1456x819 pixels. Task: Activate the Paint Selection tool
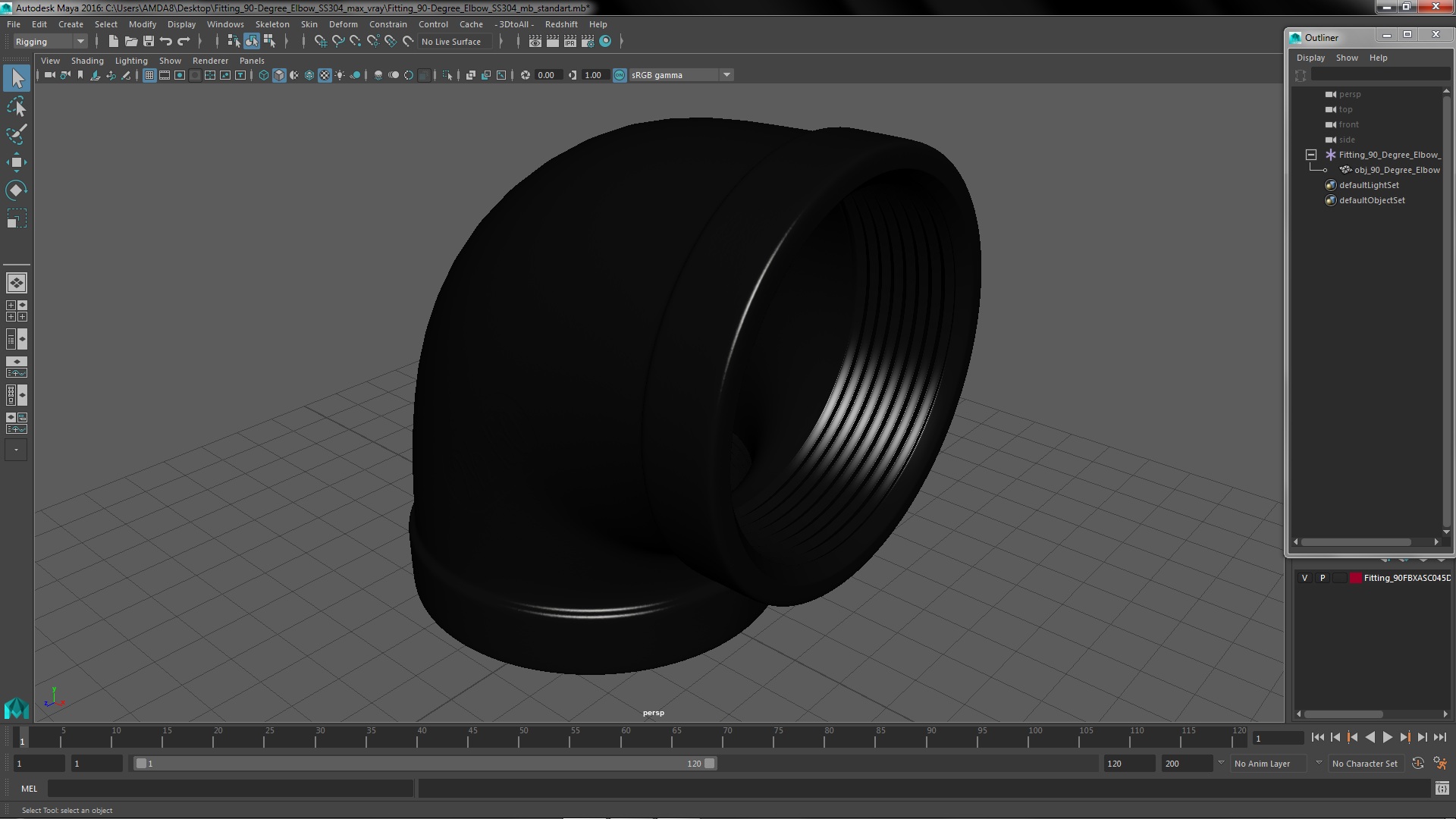coord(17,134)
